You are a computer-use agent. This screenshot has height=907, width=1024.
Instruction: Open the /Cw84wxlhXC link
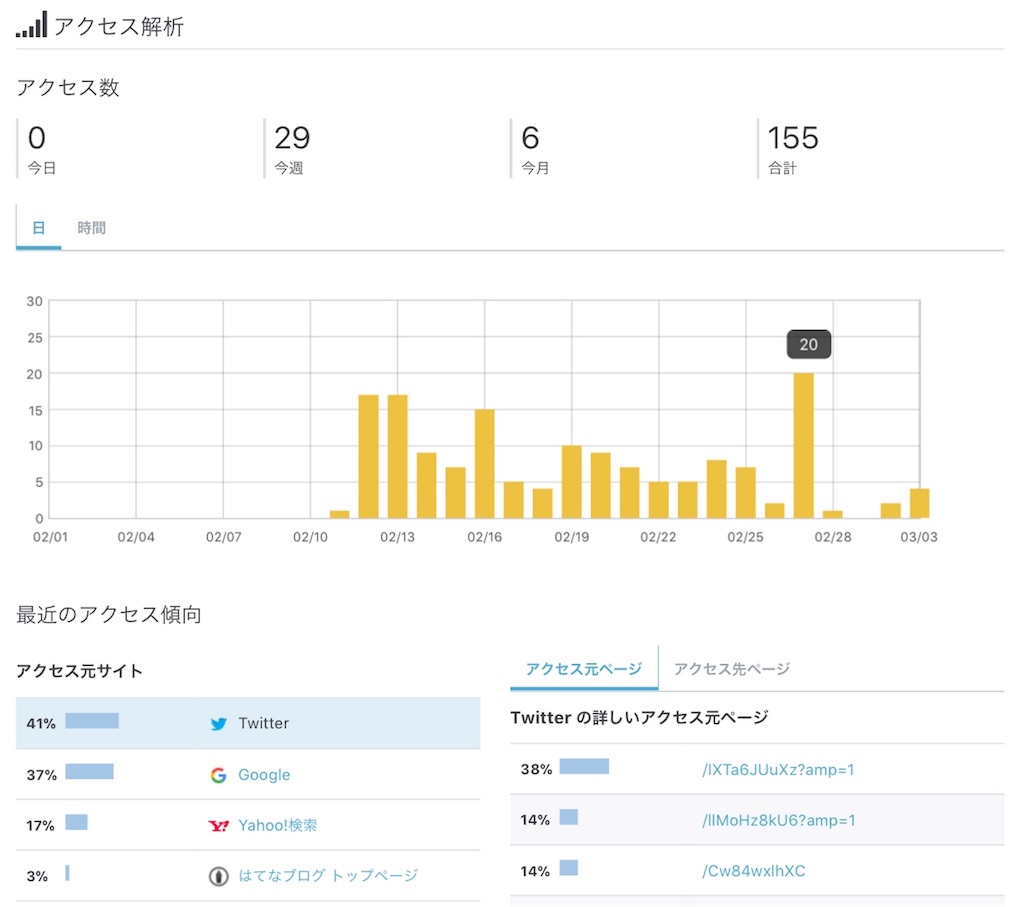(x=754, y=871)
